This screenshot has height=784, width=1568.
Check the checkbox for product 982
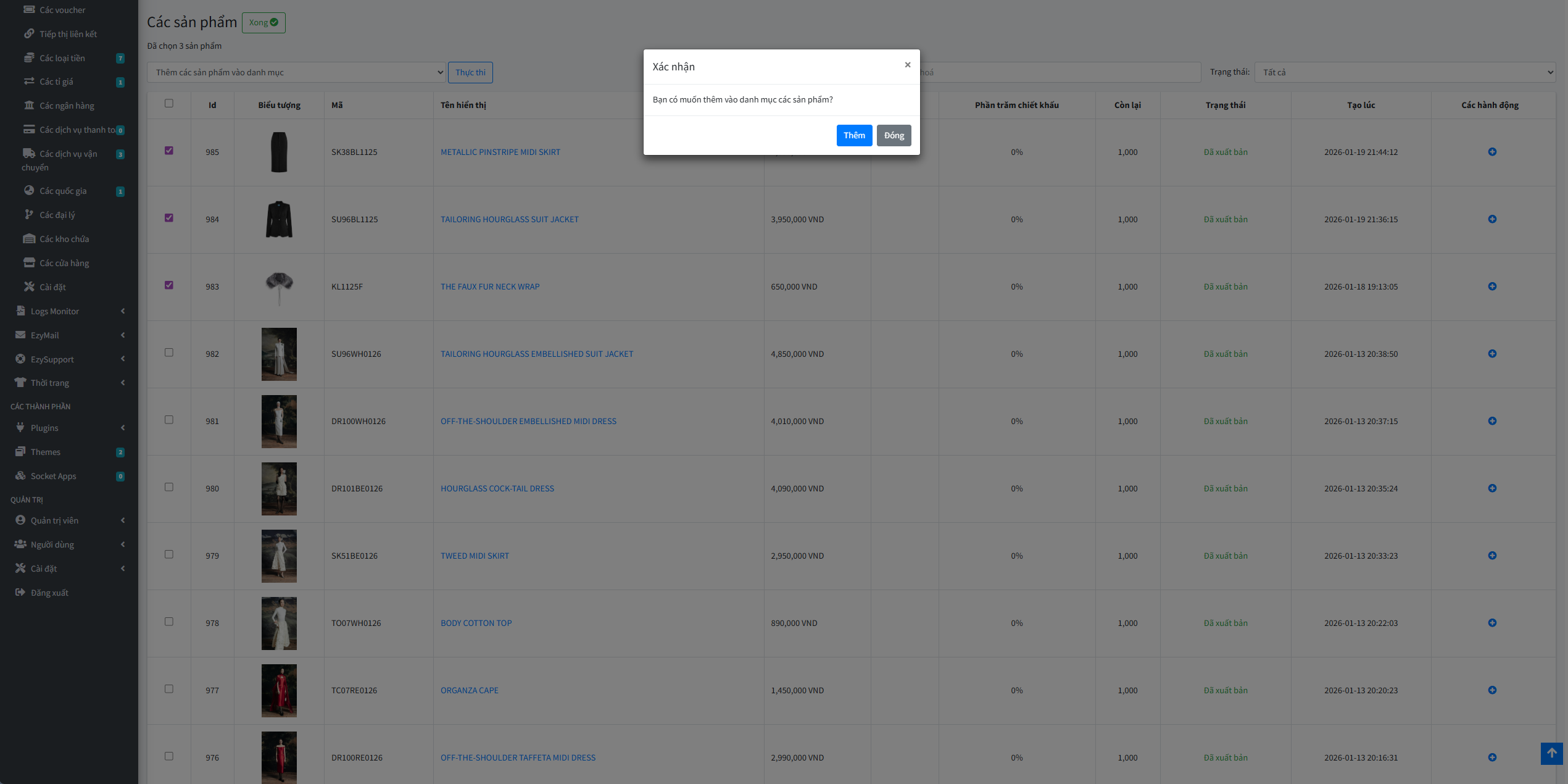pos(169,352)
